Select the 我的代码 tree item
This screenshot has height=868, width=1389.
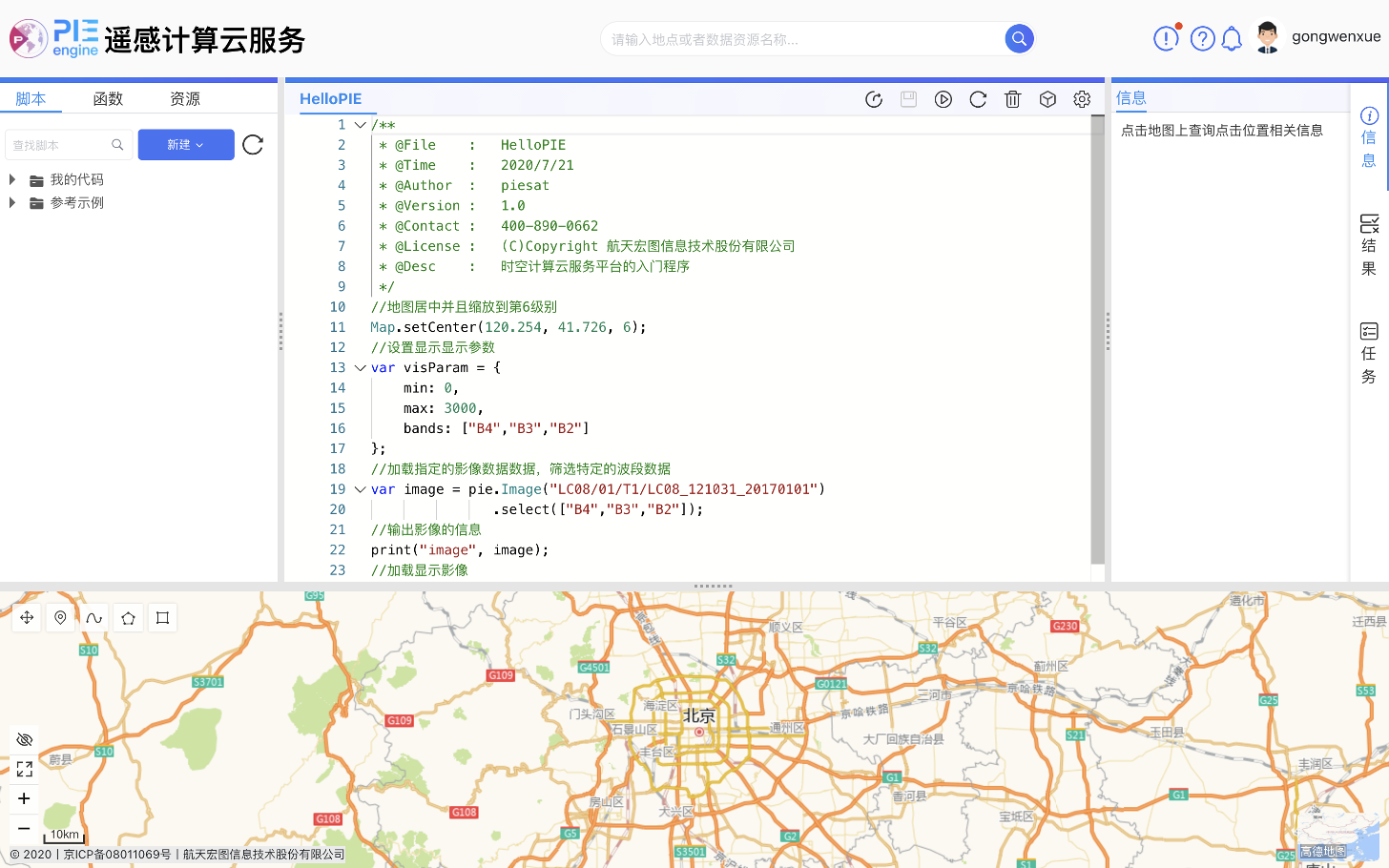[76, 179]
